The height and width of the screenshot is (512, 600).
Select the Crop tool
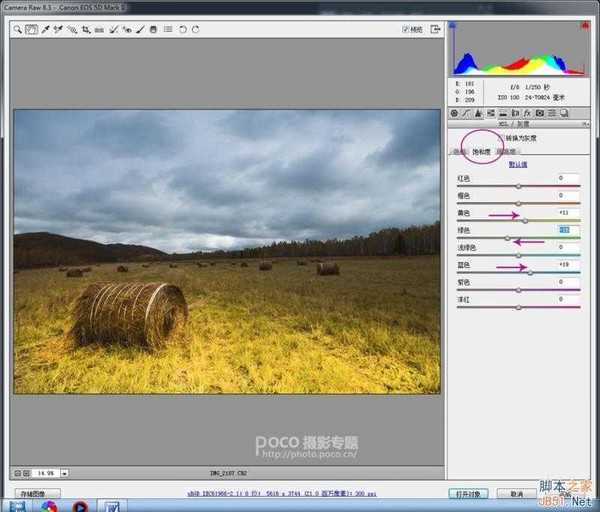click(x=86, y=30)
